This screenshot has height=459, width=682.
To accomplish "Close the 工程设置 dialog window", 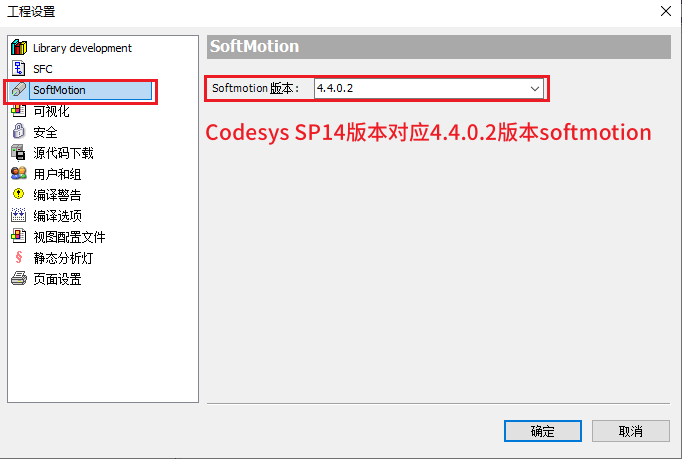I will point(665,12).
